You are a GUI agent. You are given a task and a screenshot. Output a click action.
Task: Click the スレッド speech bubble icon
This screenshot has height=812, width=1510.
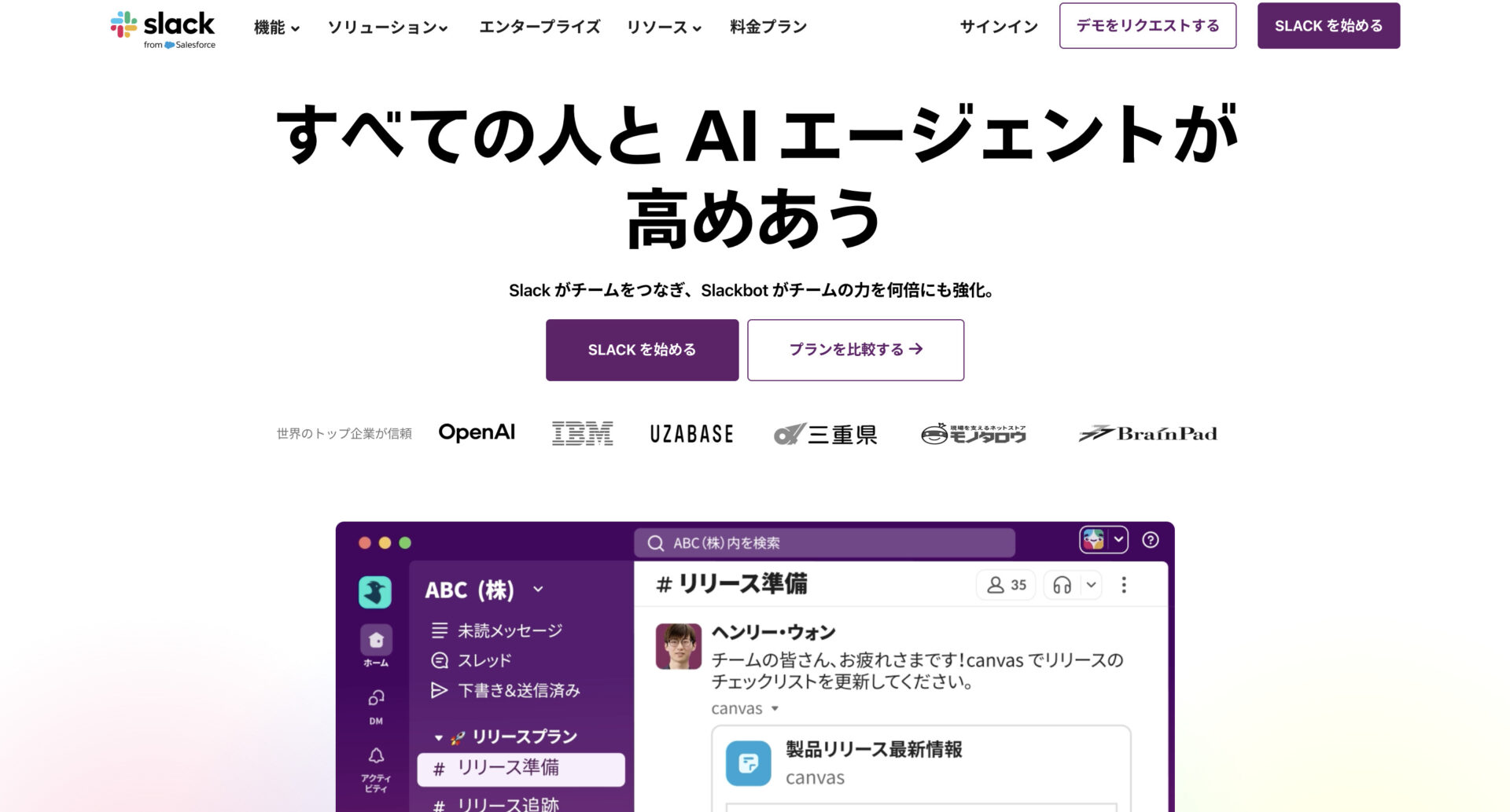(440, 660)
